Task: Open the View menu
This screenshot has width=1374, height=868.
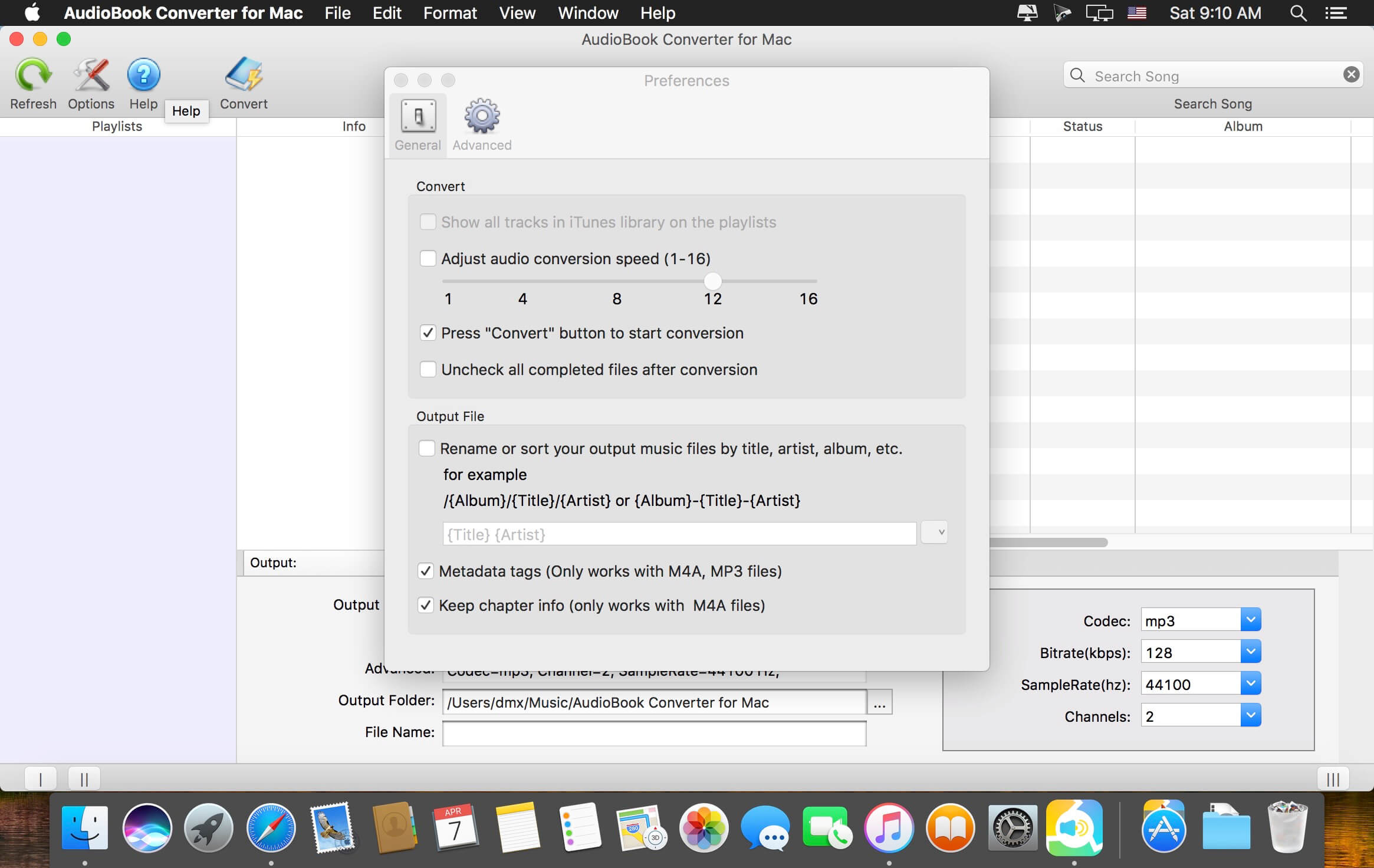Action: (x=517, y=13)
